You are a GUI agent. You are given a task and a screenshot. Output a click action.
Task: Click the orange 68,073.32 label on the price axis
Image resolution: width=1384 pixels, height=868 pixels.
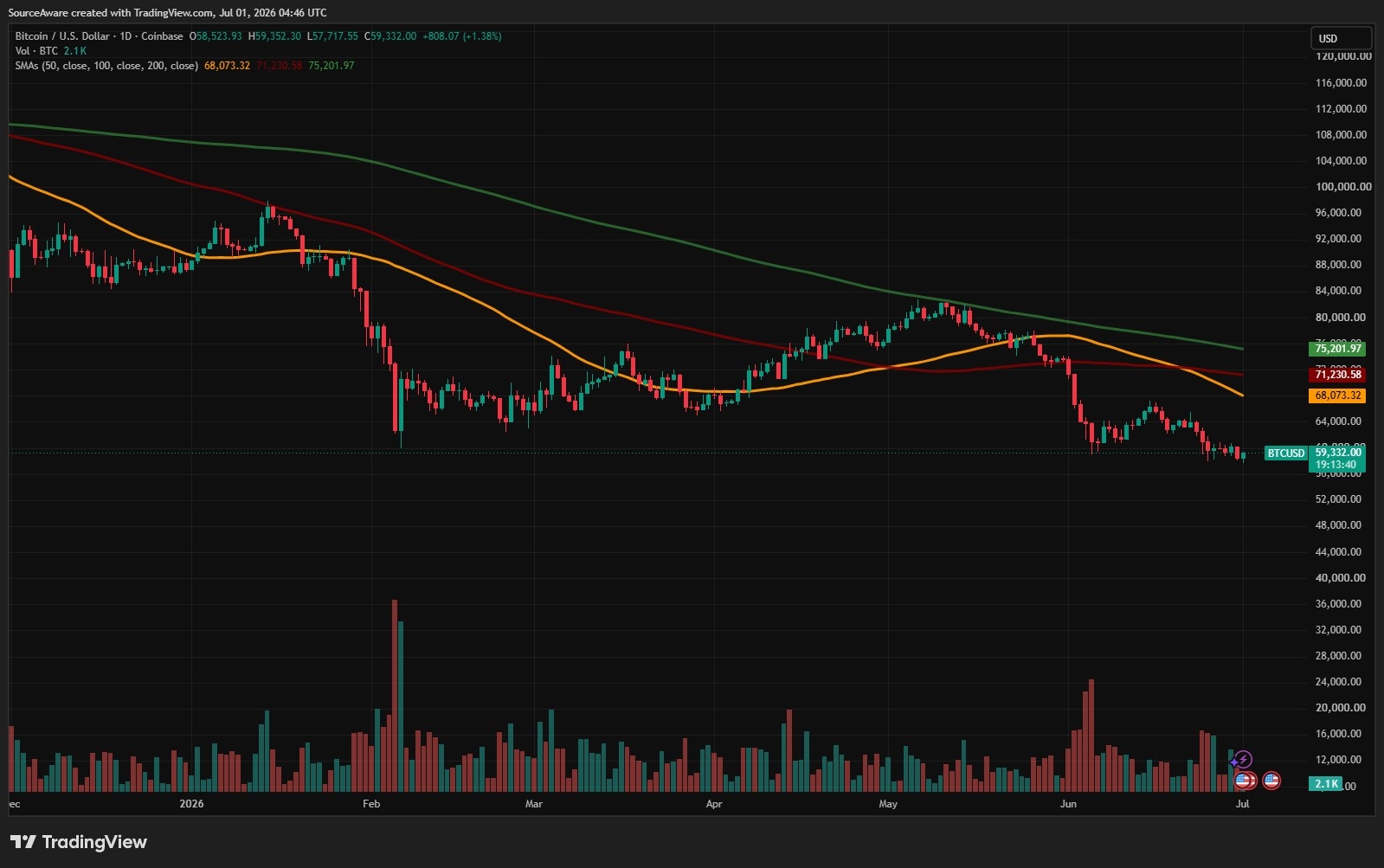point(1337,395)
